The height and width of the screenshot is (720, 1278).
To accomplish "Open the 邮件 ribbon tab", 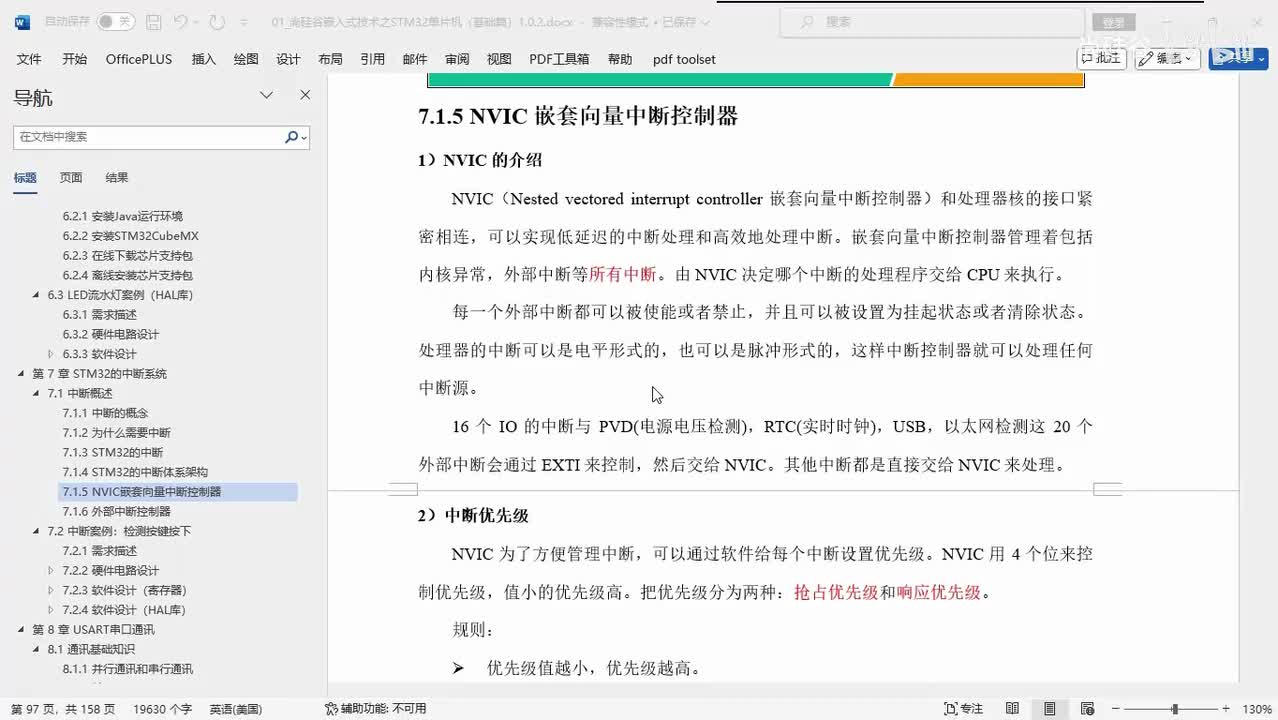I will (x=414, y=59).
